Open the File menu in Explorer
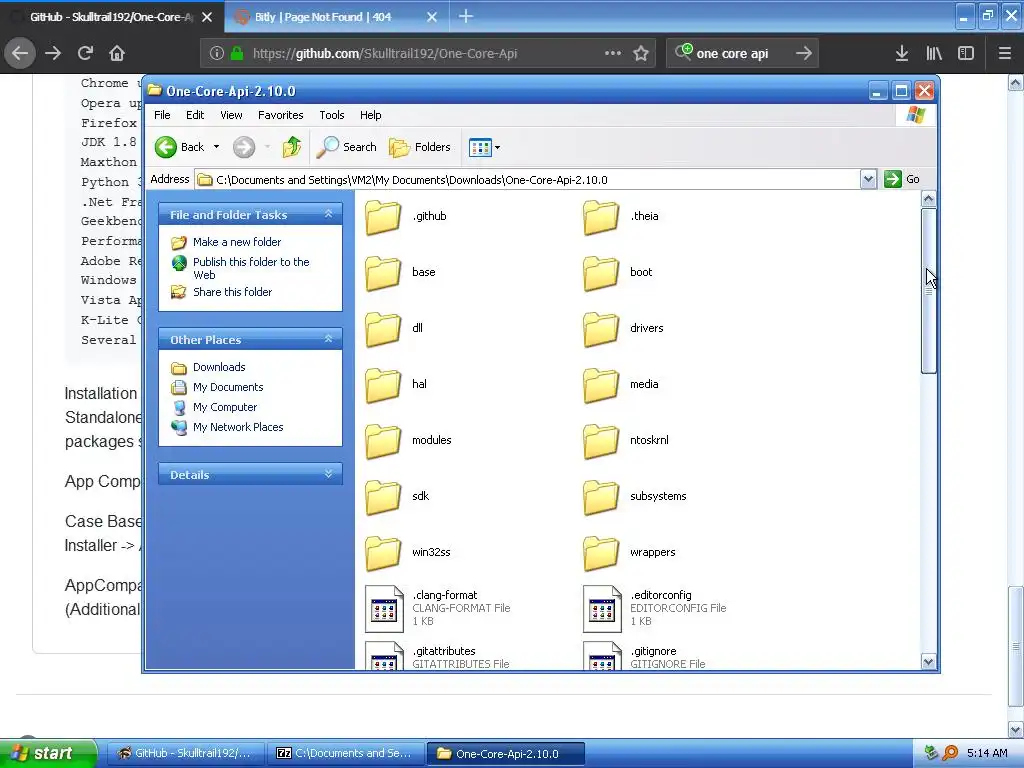The image size is (1024, 768). tap(162, 115)
